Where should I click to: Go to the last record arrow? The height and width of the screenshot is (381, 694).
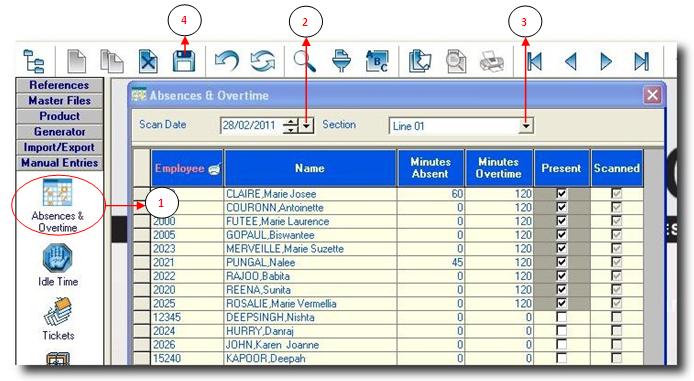coord(641,61)
